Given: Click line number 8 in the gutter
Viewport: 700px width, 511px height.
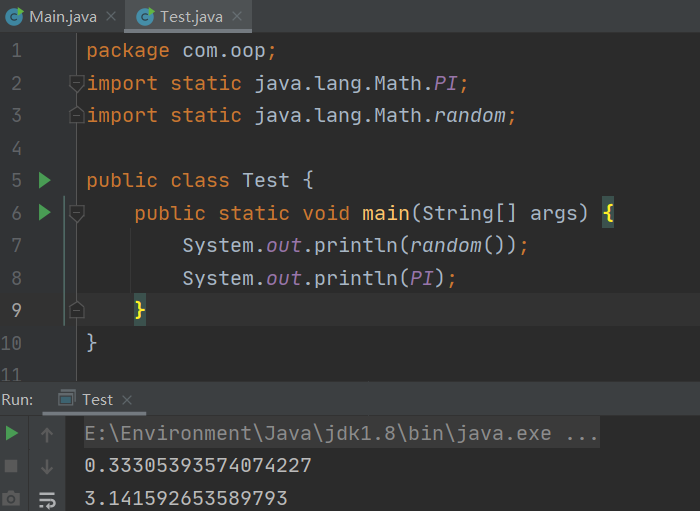Looking at the screenshot, I should (15, 278).
